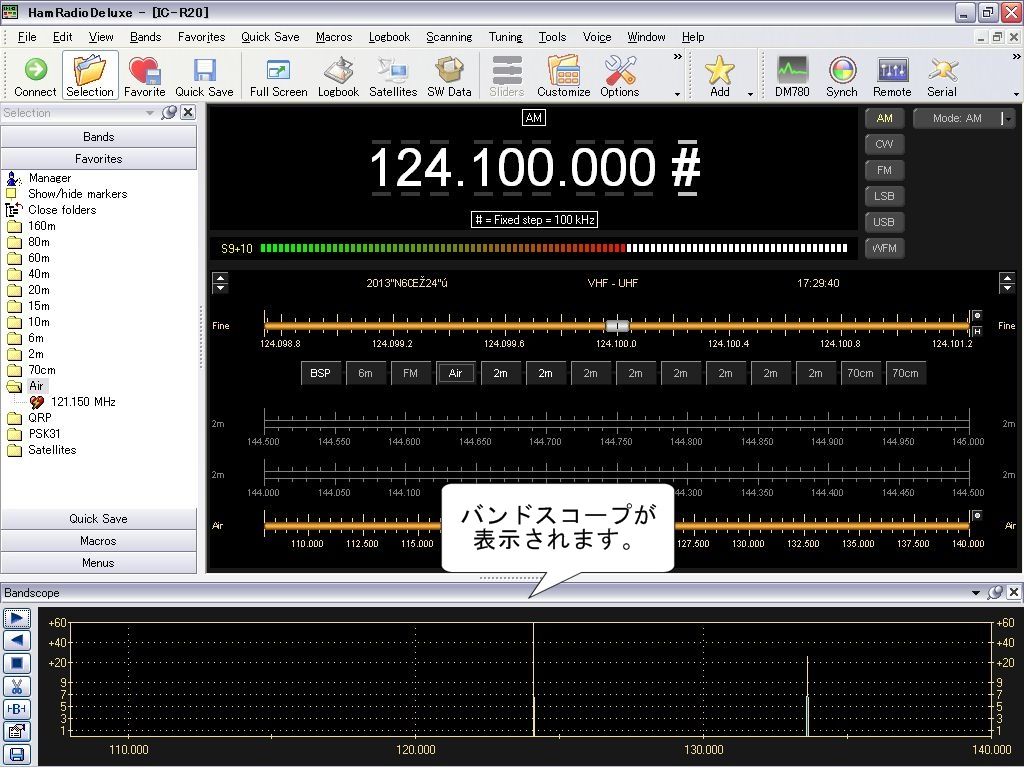Open the Mode: AM dropdown
The width and height of the screenshot is (1024, 768).
(x=964, y=118)
